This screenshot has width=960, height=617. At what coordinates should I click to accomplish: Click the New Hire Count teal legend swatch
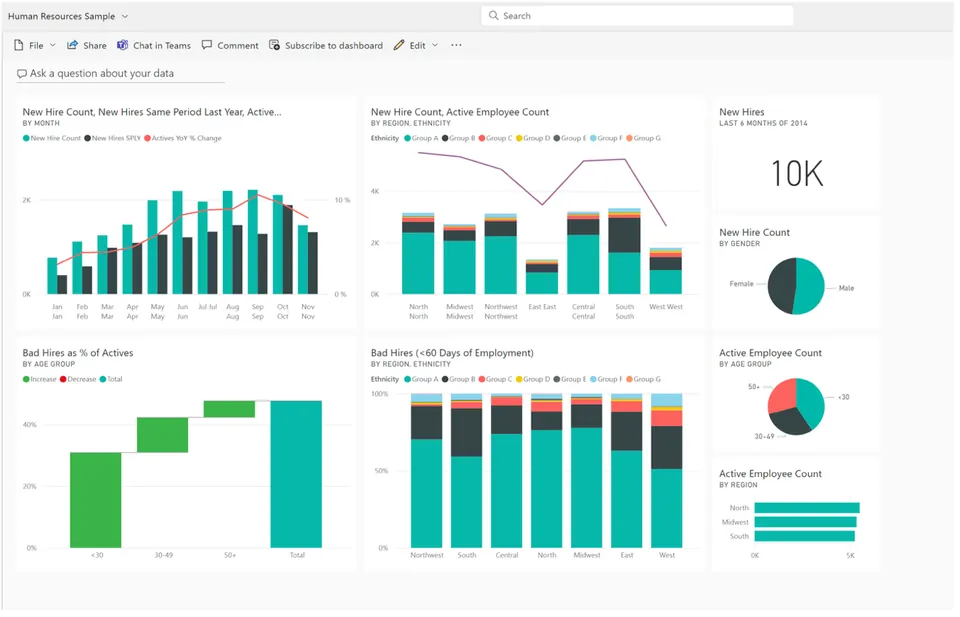click(26, 138)
